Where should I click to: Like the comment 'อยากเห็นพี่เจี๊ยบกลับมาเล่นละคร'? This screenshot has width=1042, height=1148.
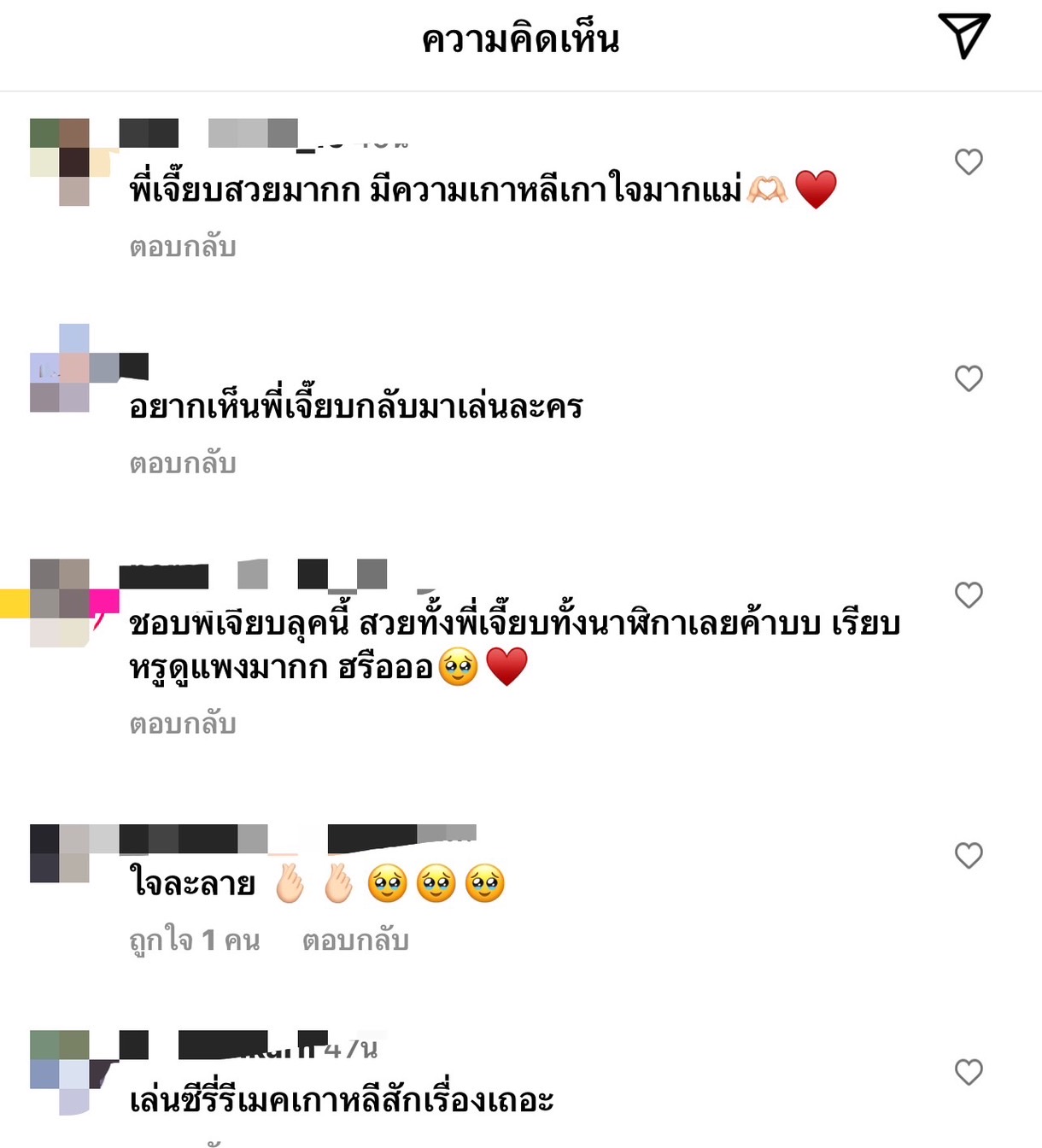pos(969,378)
